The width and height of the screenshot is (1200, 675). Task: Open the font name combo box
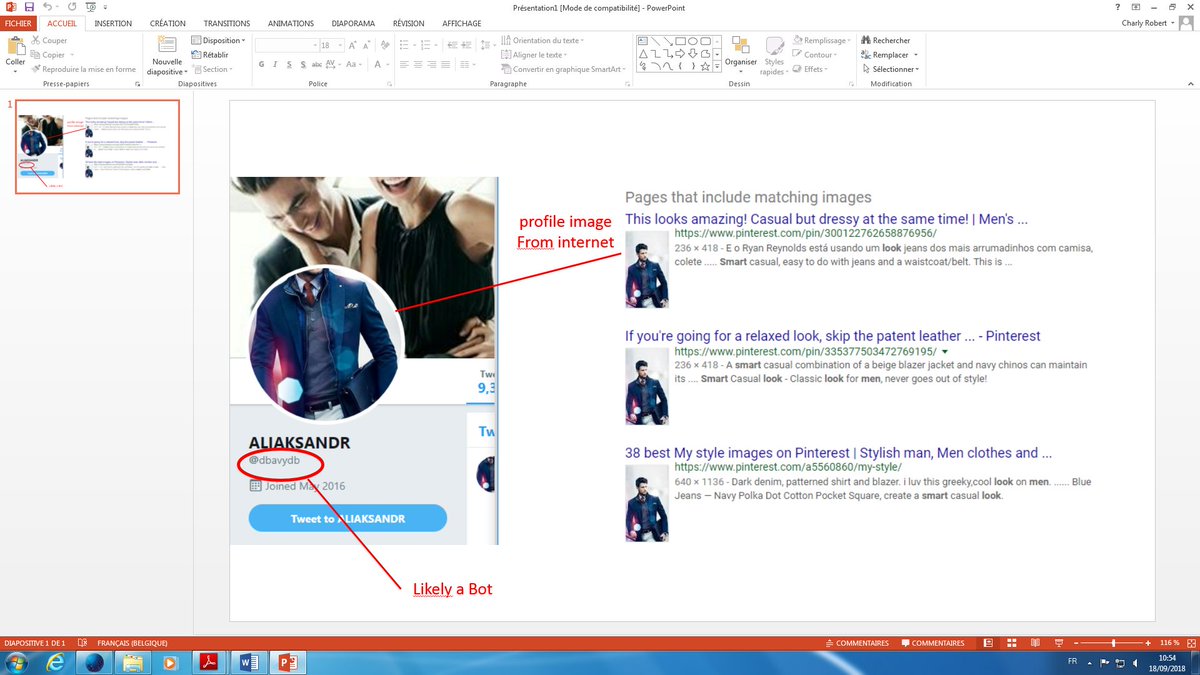285,45
